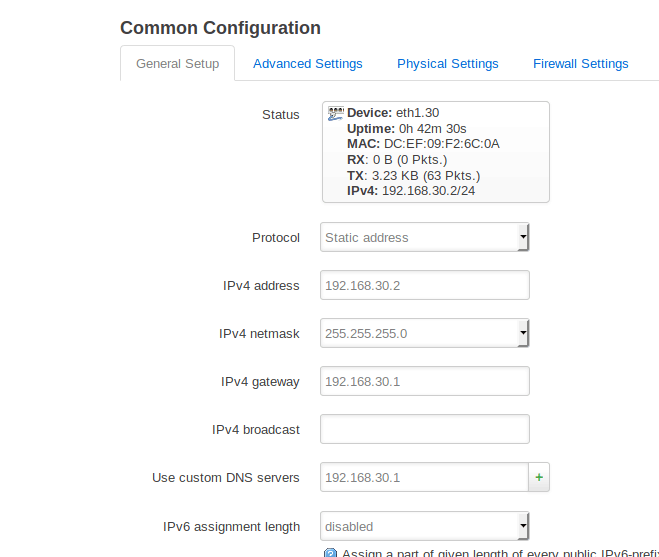
Task: Open the Advanced Settings tab
Action: tap(308, 64)
